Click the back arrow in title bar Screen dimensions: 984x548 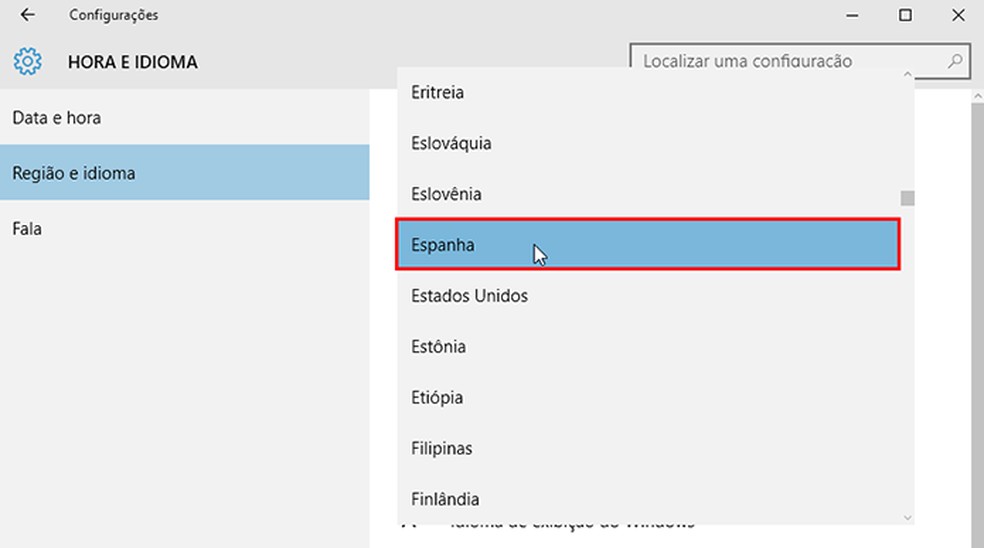point(28,15)
